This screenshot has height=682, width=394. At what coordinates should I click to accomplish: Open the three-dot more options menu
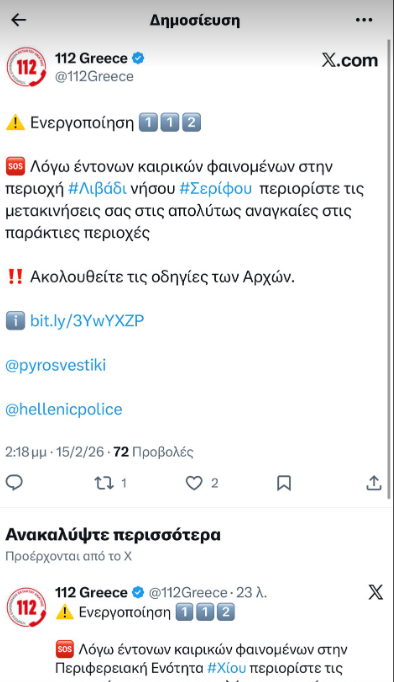[364, 20]
